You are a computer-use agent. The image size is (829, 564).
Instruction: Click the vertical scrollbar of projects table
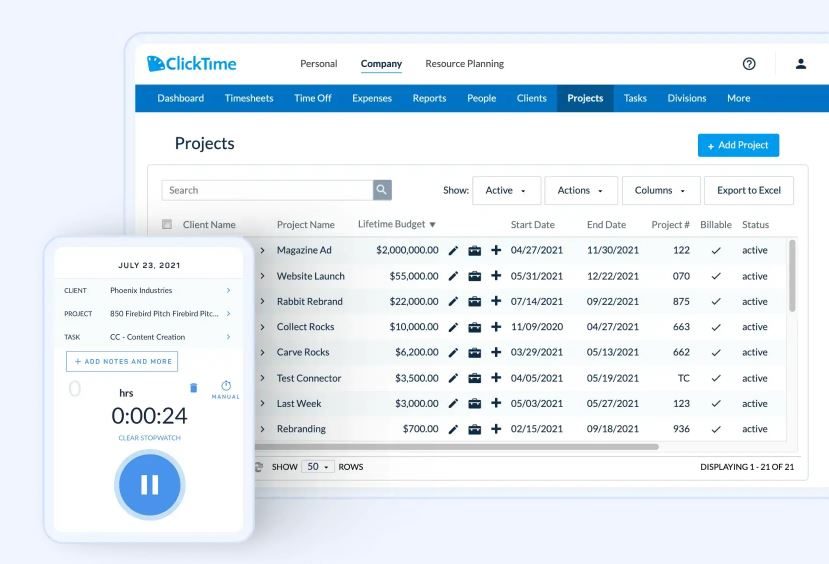[x=792, y=275]
